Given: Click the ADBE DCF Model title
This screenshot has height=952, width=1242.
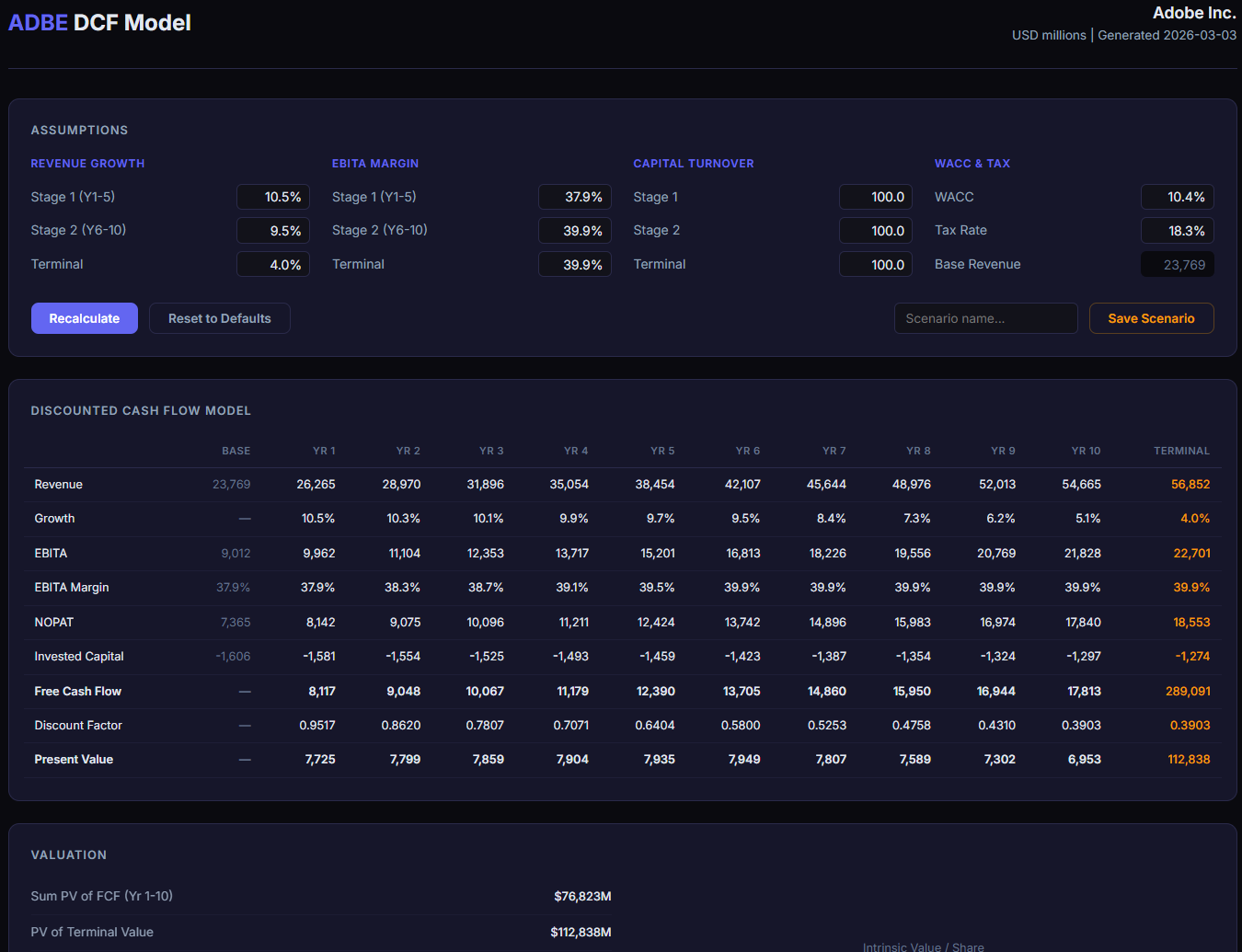Looking at the screenshot, I should [x=99, y=23].
